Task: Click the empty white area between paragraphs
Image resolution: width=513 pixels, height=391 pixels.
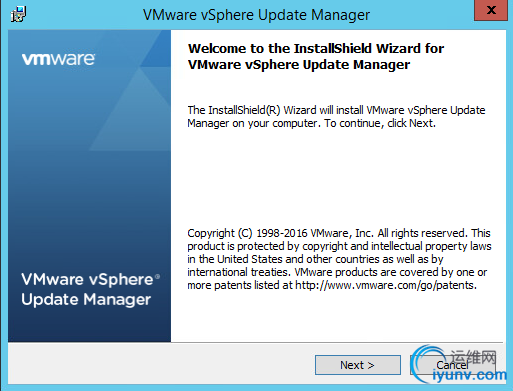Action: tap(337, 178)
